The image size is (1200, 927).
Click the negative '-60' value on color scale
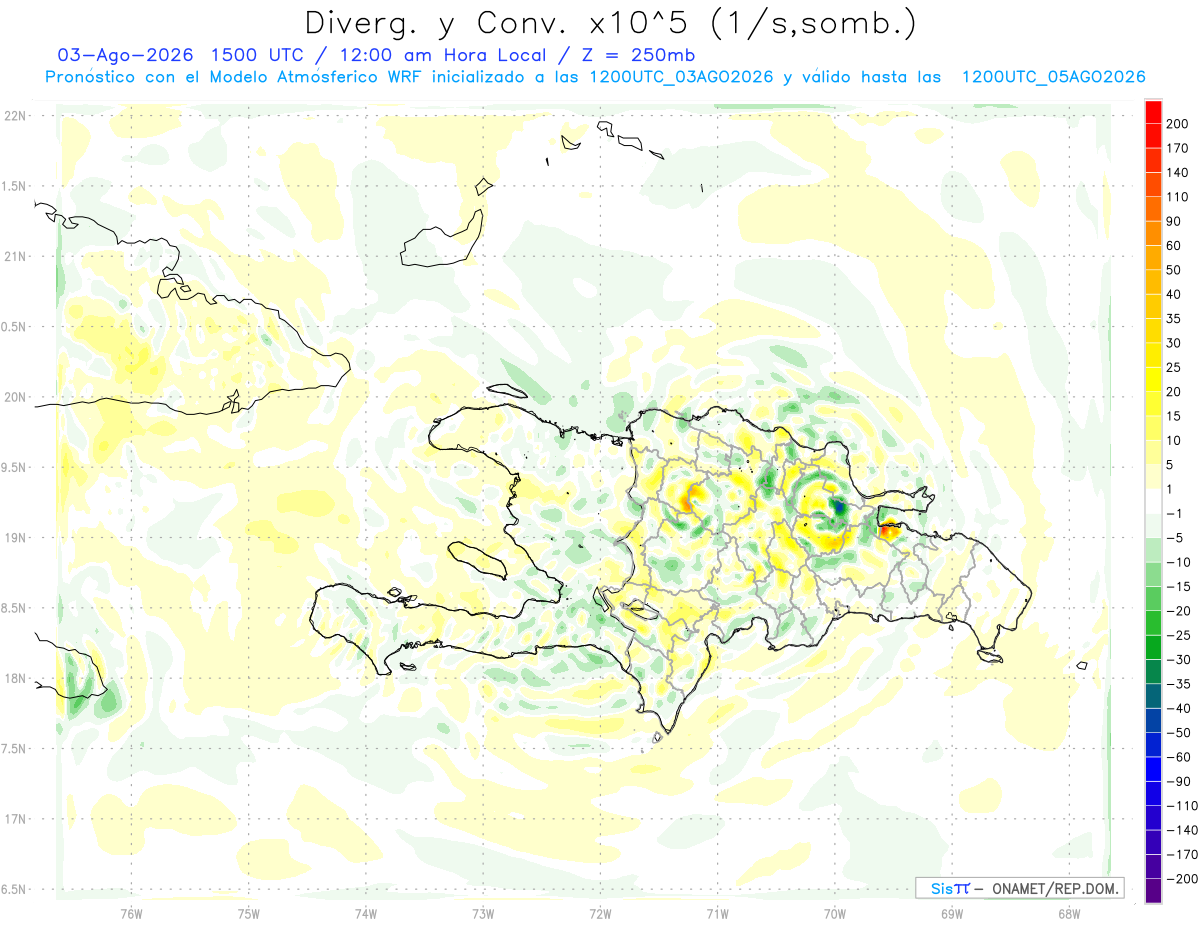(1178, 757)
